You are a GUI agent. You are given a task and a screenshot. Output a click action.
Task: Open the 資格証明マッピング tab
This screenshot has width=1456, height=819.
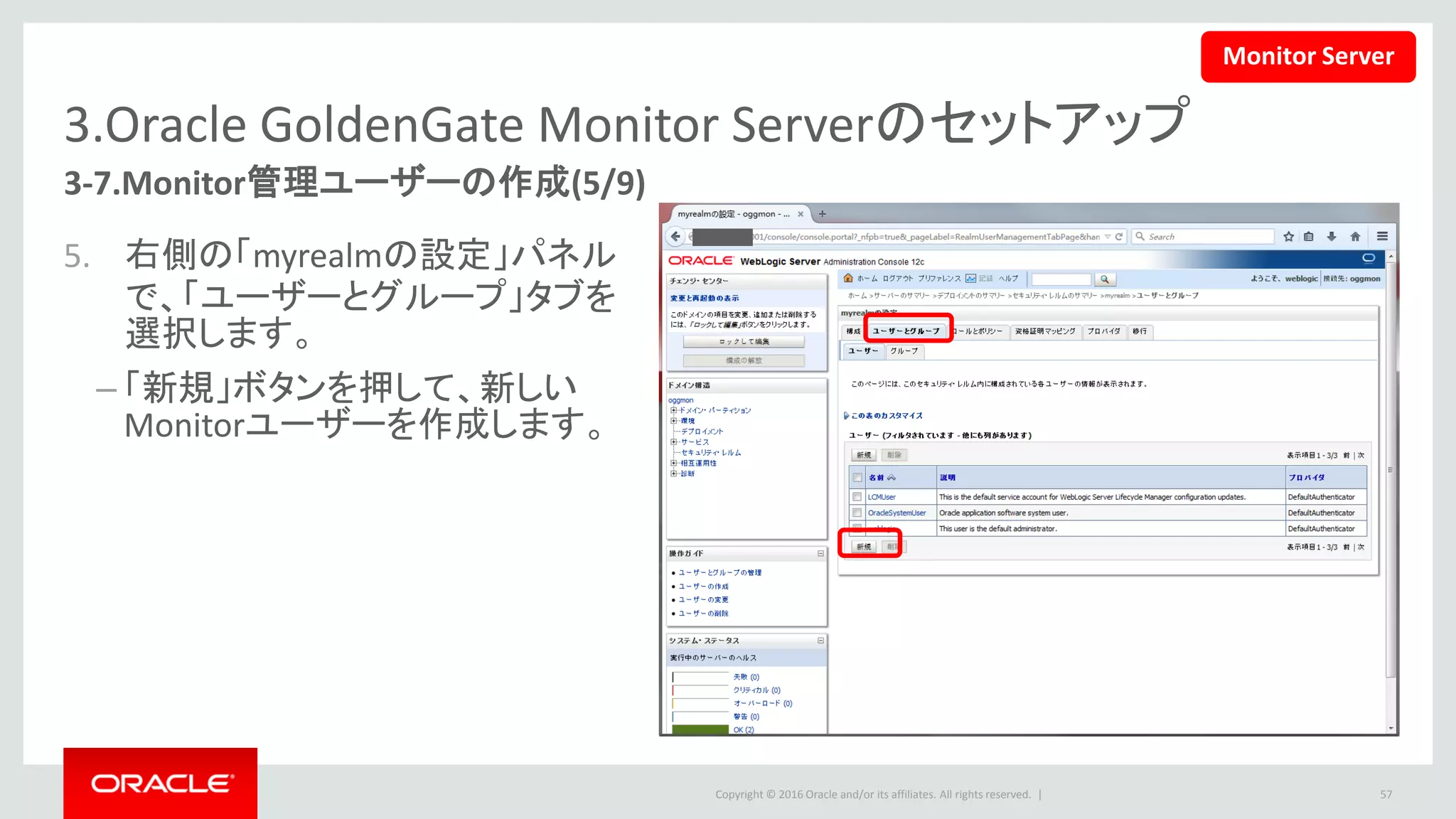coord(1045,331)
